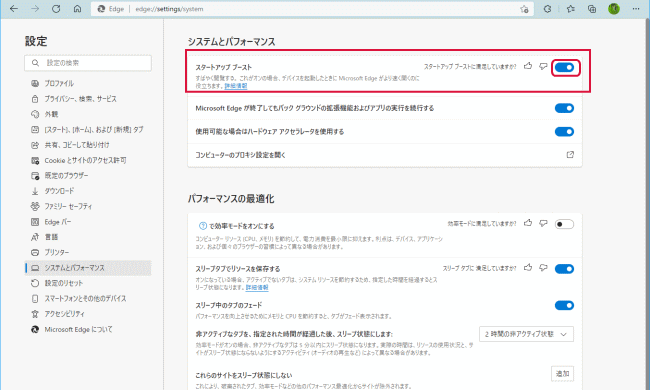Image resolution: width=650 pixels, height=390 pixels.
Task: Click the 設定の検索 search field
Action: click(88, 63)
